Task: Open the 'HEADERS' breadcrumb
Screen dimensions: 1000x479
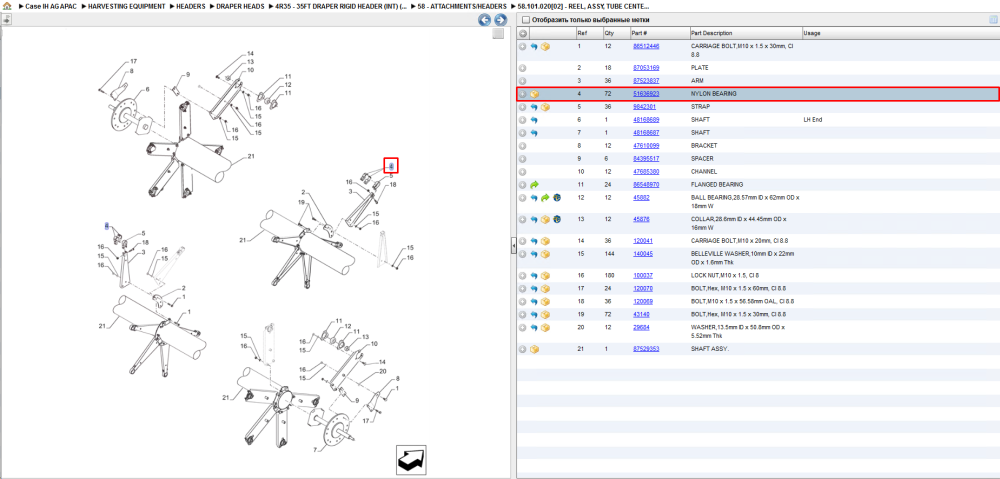Action: coord(191,6)
